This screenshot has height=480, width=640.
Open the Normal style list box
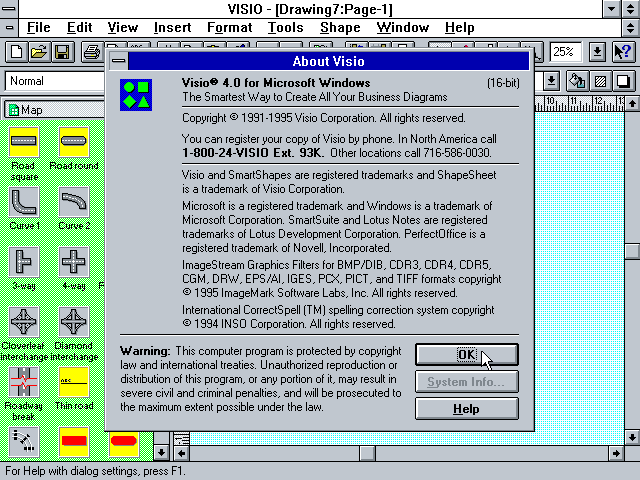click(x=55, y=81)
